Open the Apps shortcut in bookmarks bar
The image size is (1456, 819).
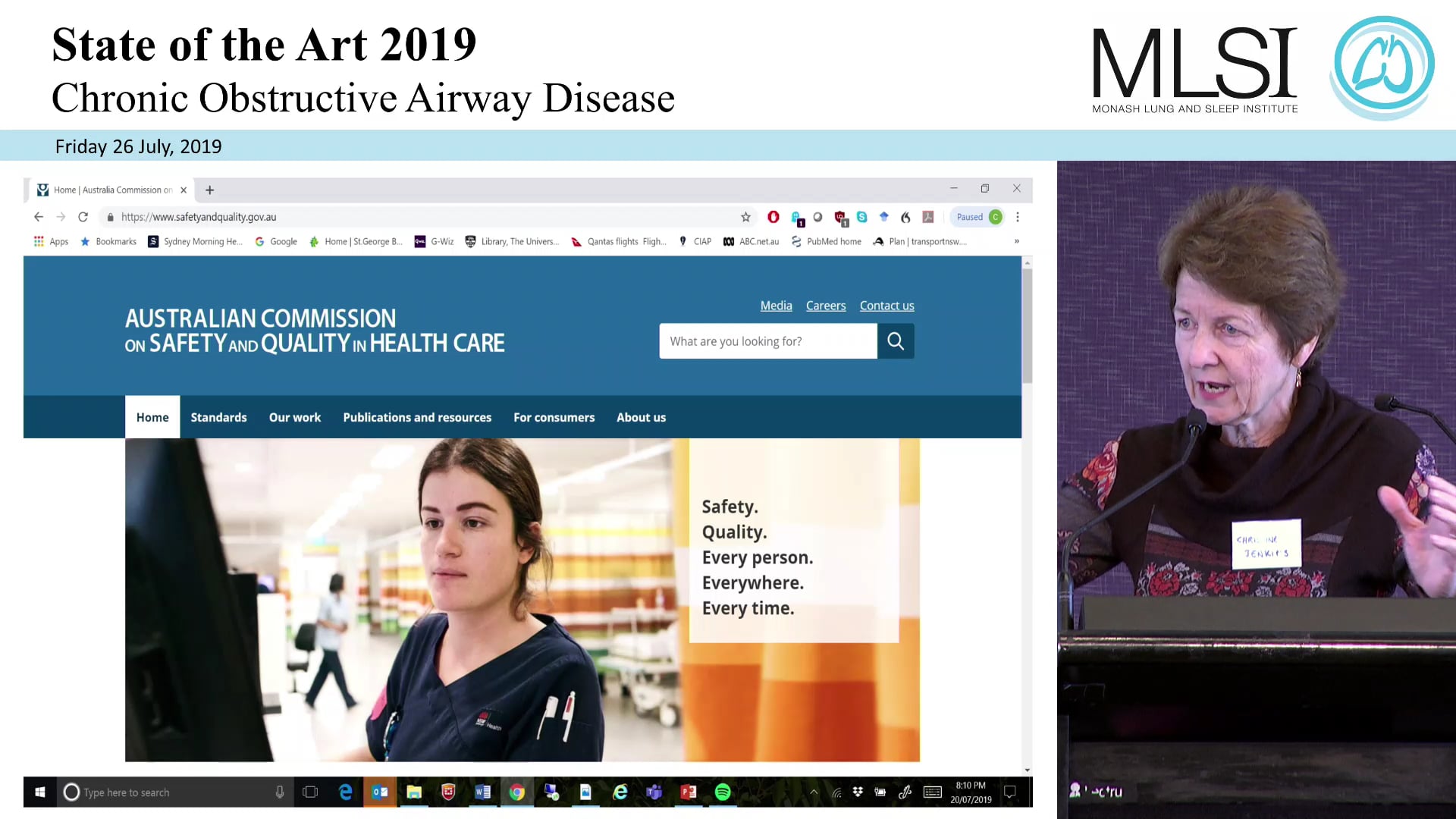[51, 241]
